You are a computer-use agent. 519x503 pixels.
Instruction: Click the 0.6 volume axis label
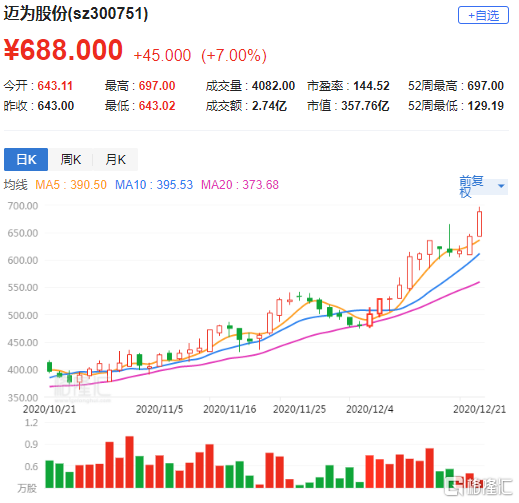[x=31, y=466]
